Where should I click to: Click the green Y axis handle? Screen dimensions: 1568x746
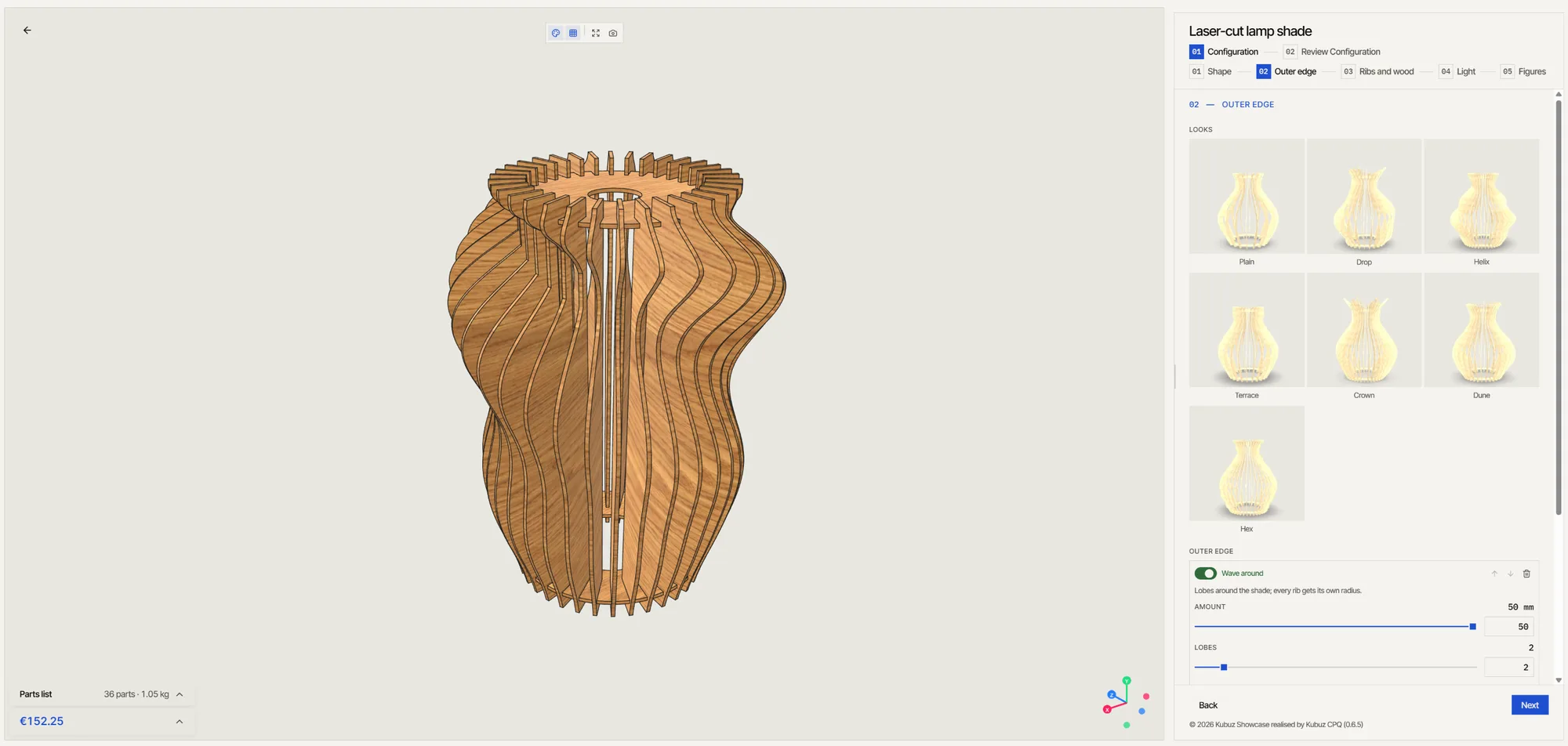tap(1127, 681)
